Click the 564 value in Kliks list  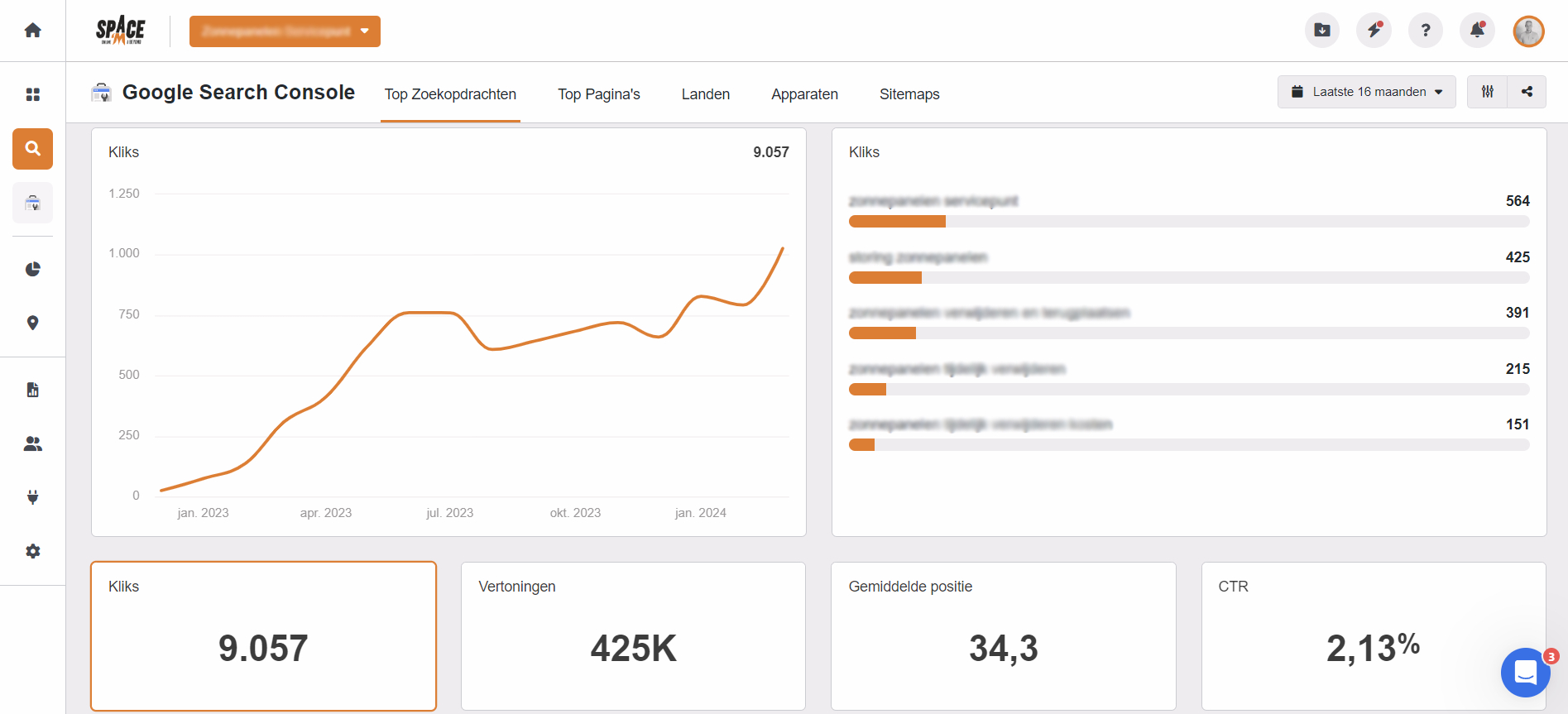tap(1518, 201)
